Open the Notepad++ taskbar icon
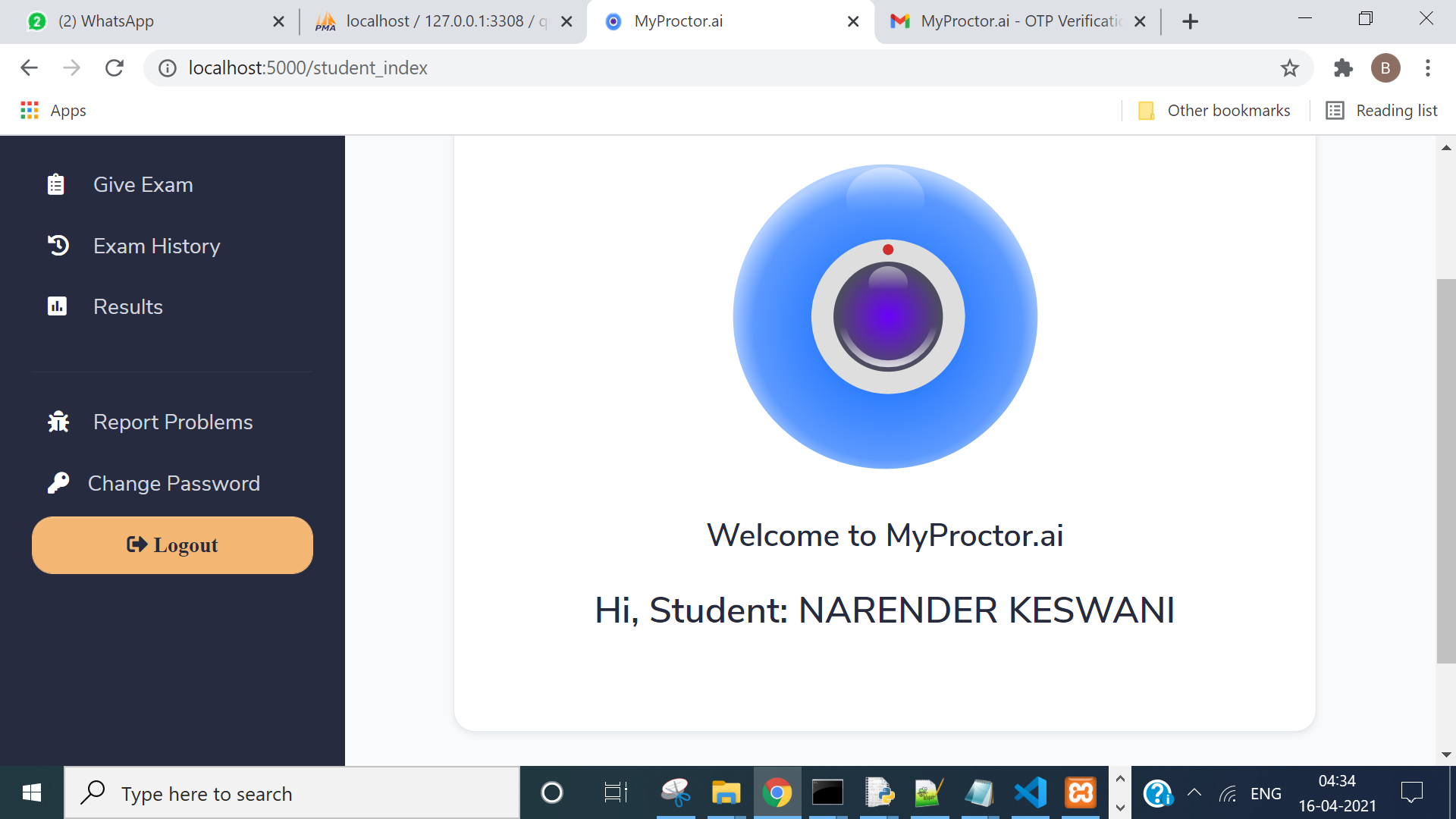1456x819 pixels. coord(928,793)
